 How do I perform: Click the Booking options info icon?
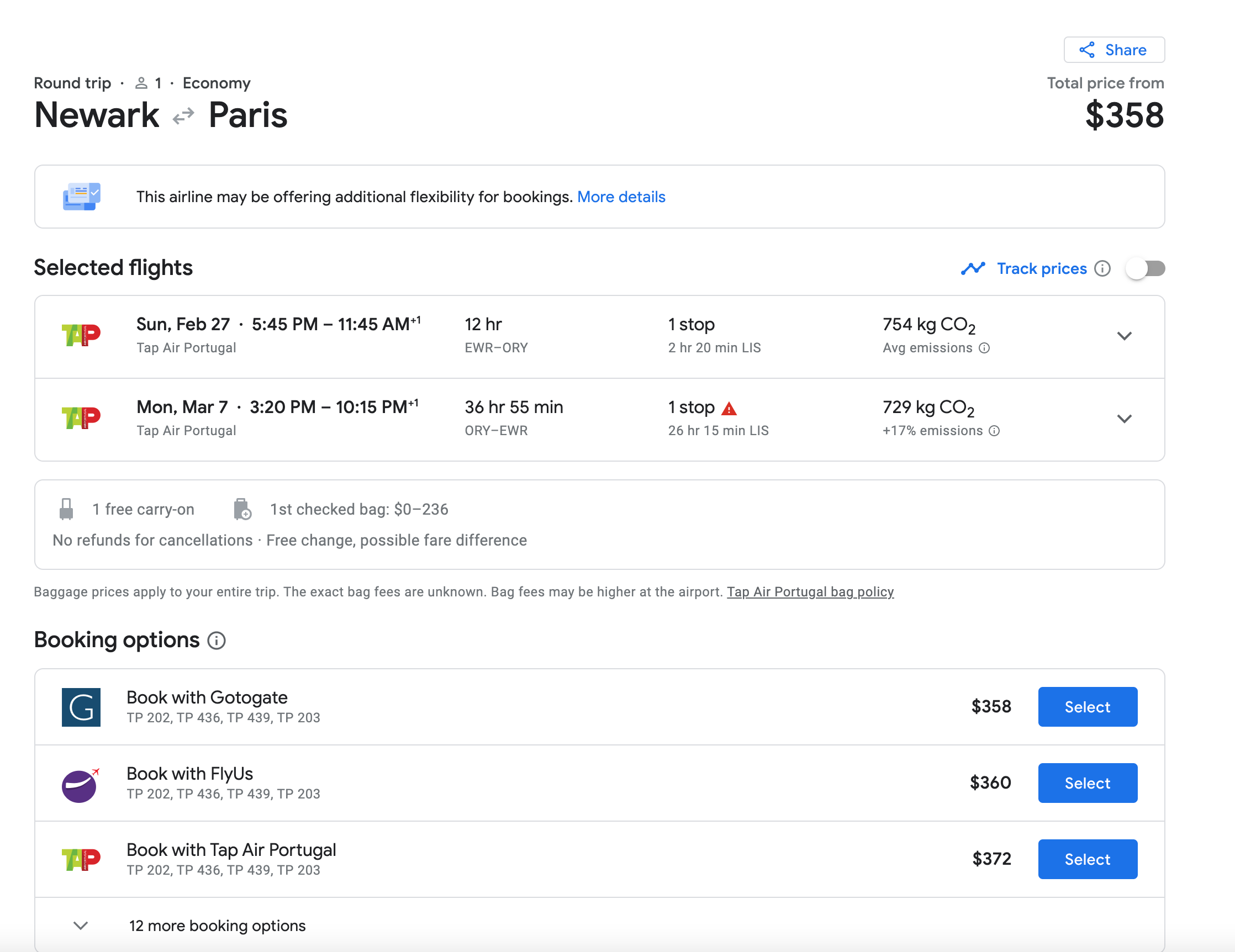tap(216, 641)
